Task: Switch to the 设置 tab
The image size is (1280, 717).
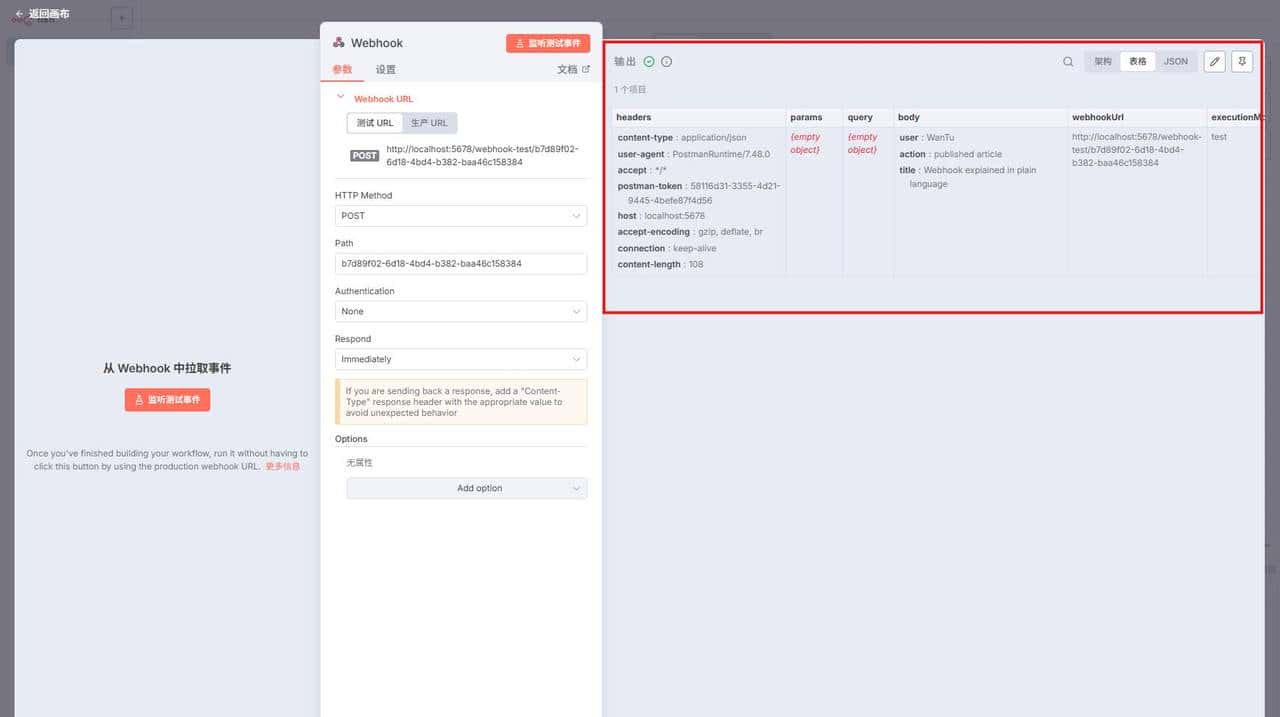Action: (x=385, y=70)
